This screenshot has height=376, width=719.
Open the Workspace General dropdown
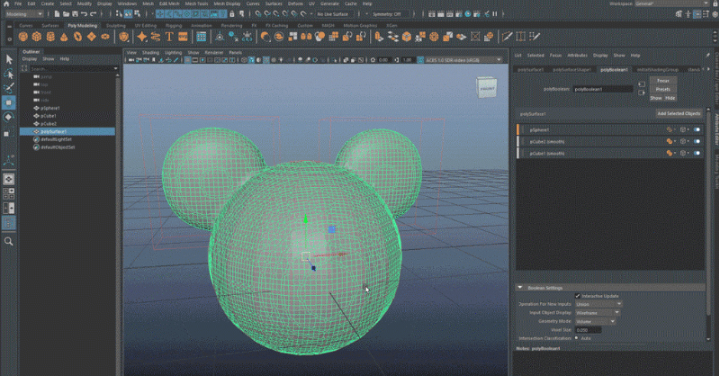click(672, 3)
